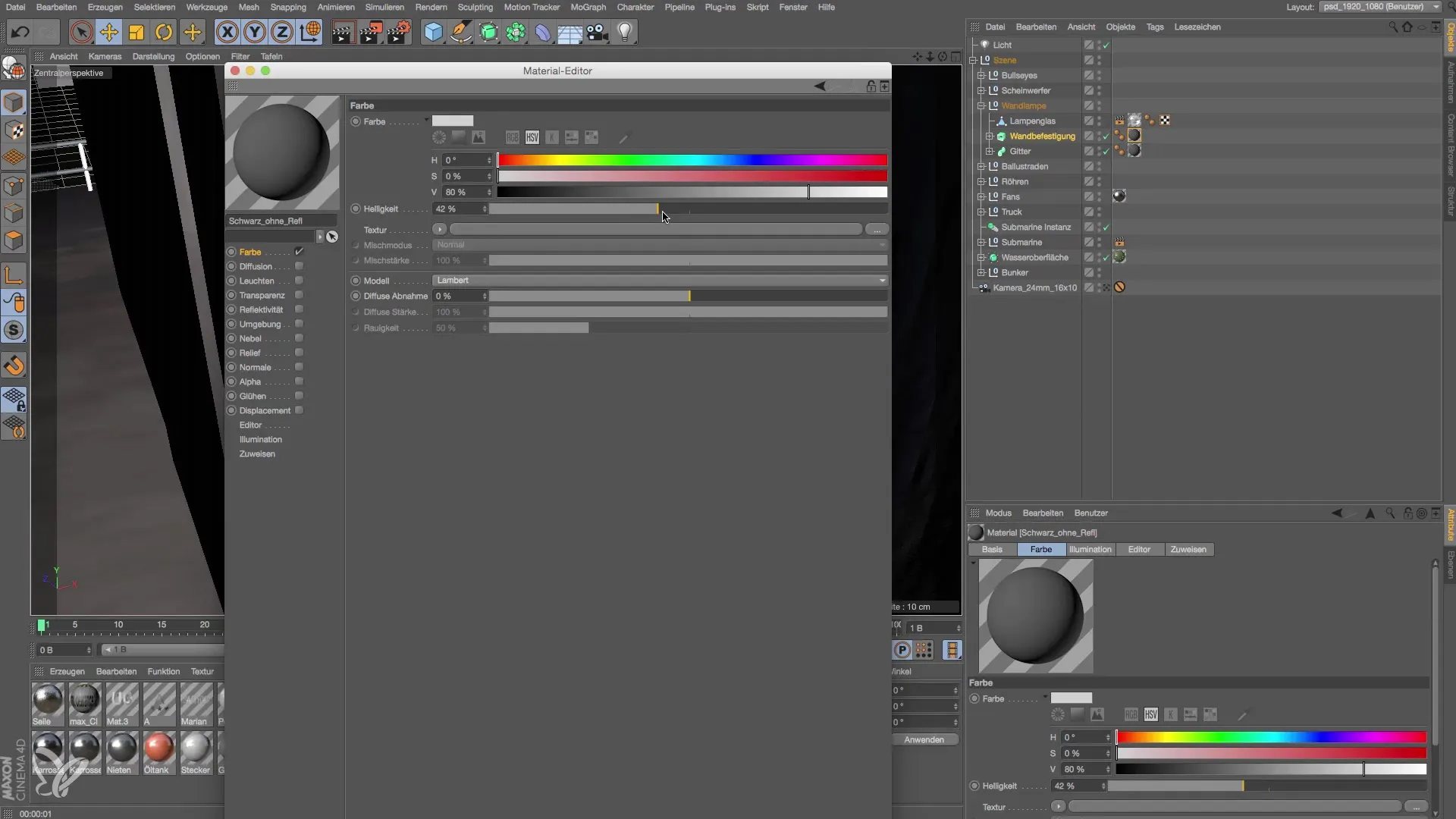Toggle the Y axis lock
The width and height of the screenshot is (1456, 819).
tap(255, 32)
